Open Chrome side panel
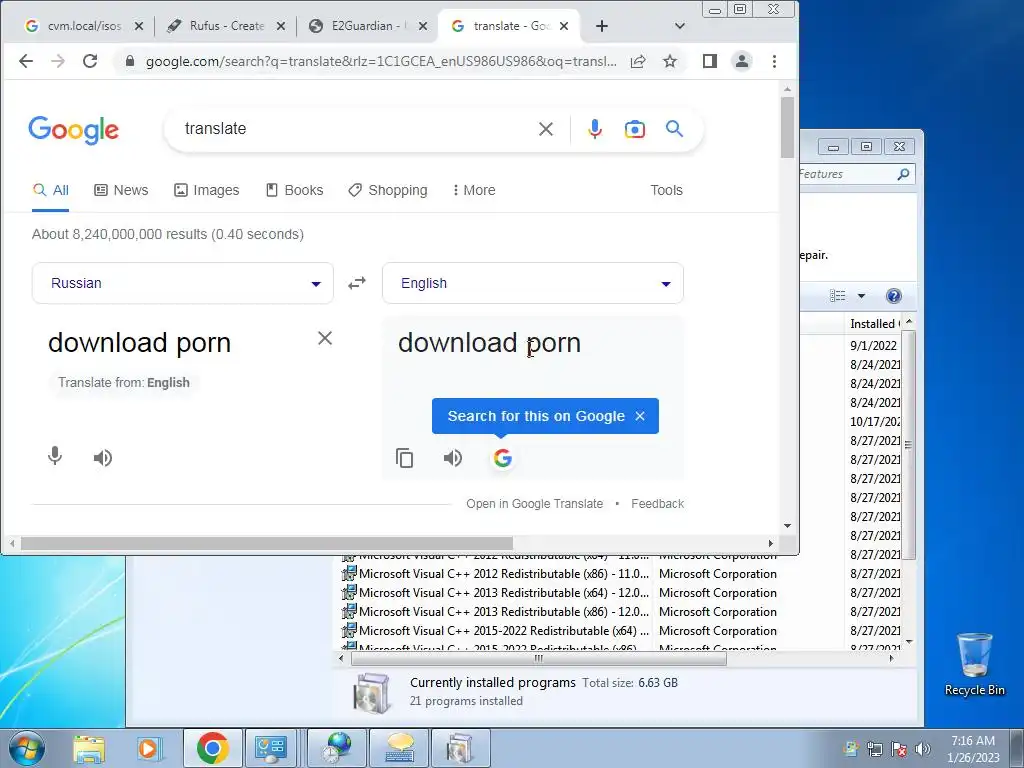This screenshot has height=768, width=1024. (x=710, y=61)
